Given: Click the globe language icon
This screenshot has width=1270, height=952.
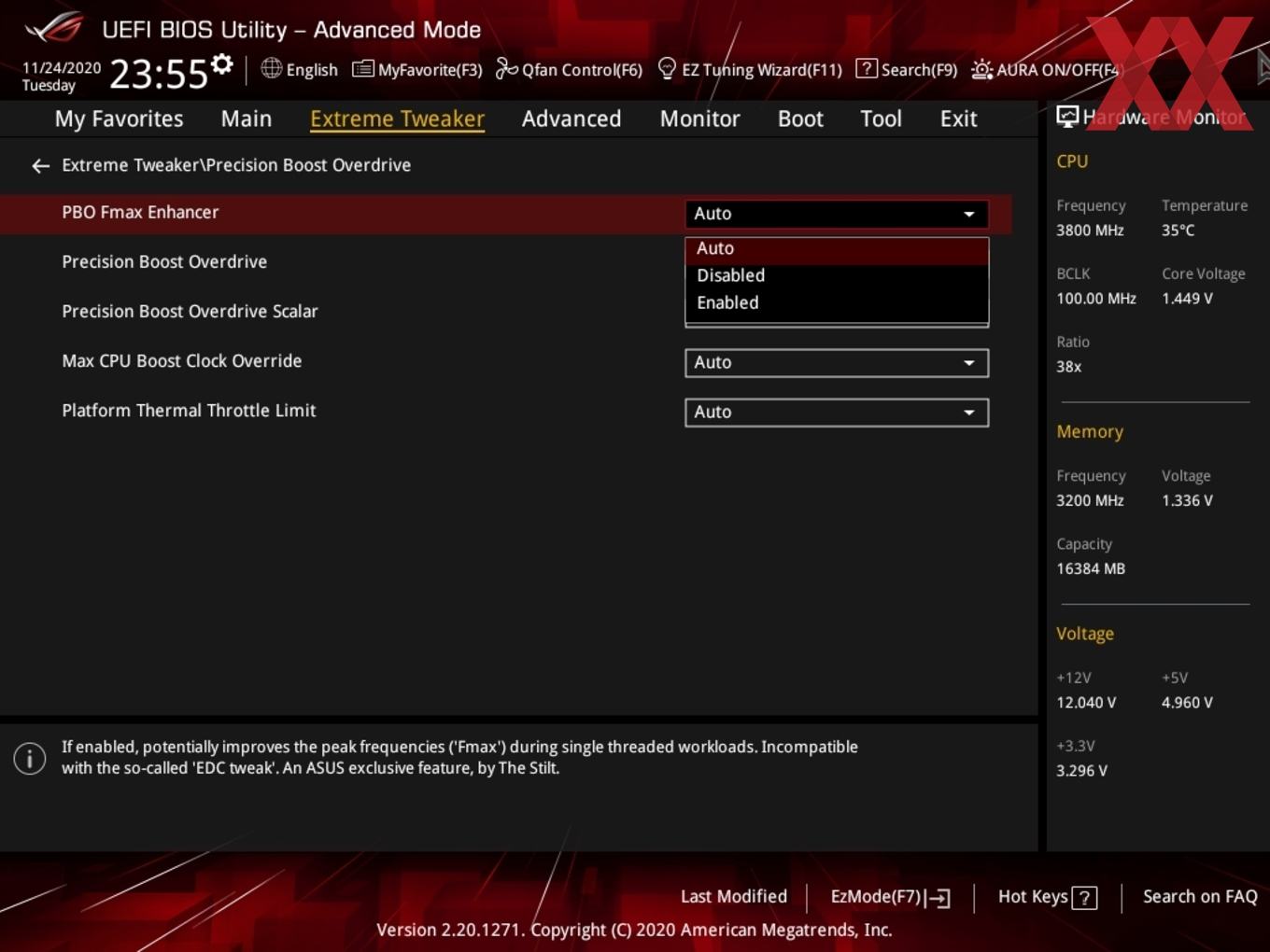Looking at the screenshot, I should click(271, 68).
